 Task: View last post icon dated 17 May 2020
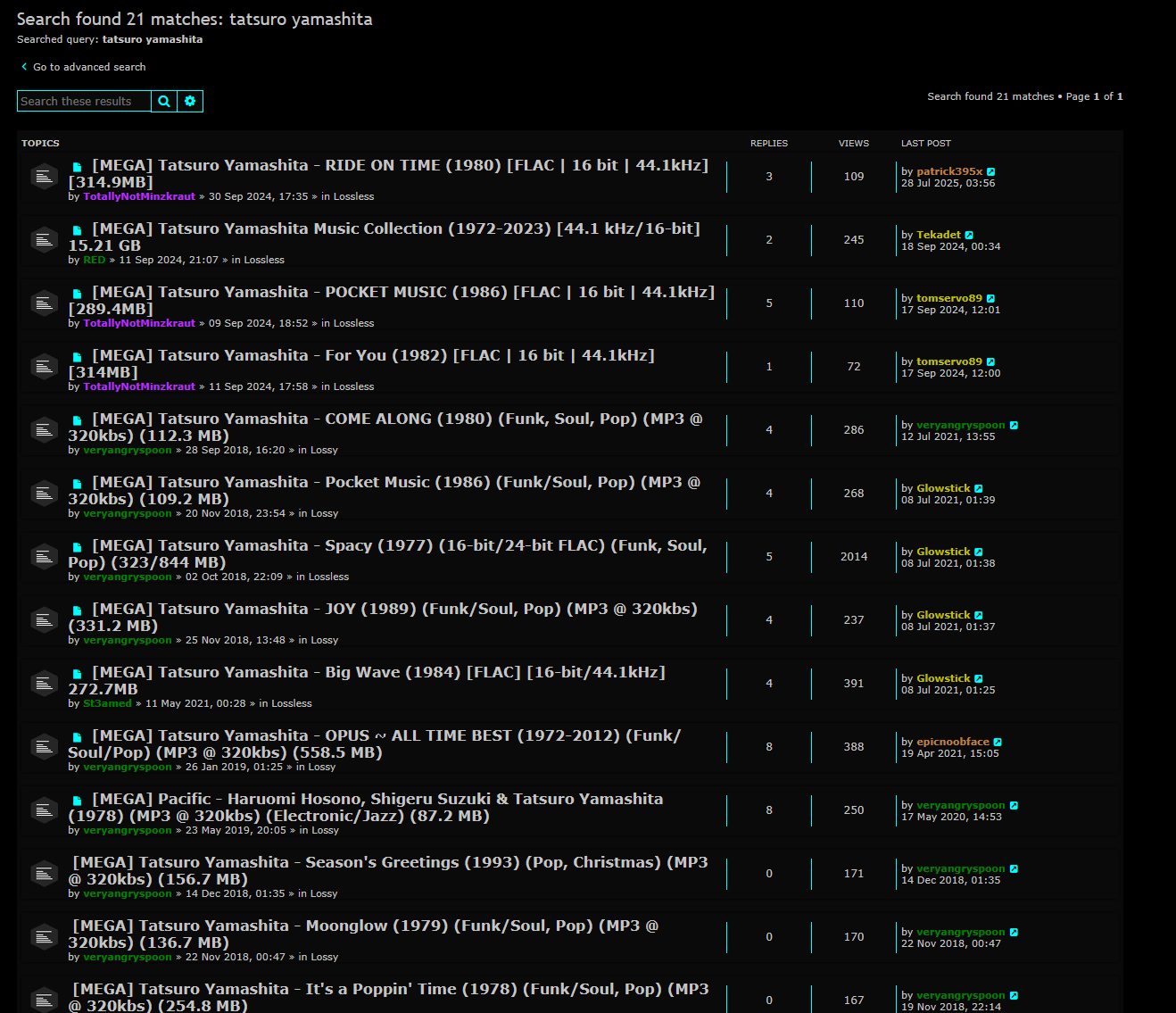tap(1014, 806)
